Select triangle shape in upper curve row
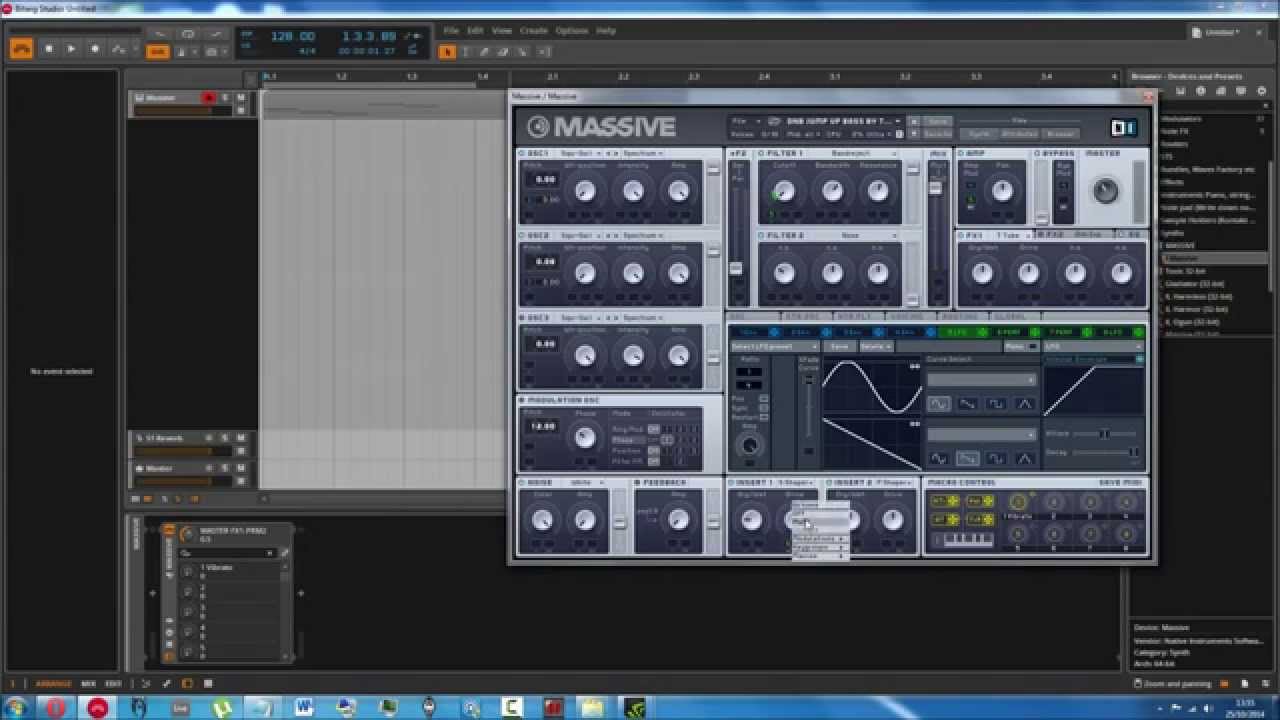This screenshot has width=1280, height=720. click(1024, 404)
